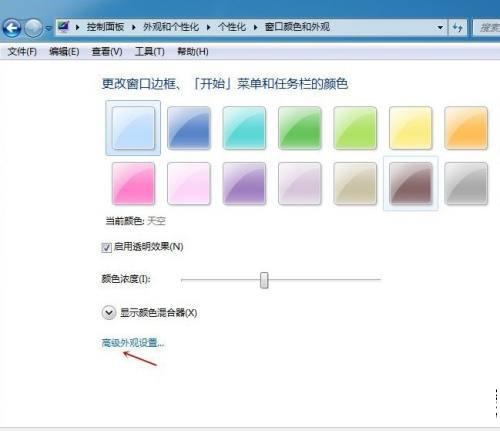This screenshot has height=431, width=500.
Task: Click the Back navigation arrow button
Action: click(12, 28)
